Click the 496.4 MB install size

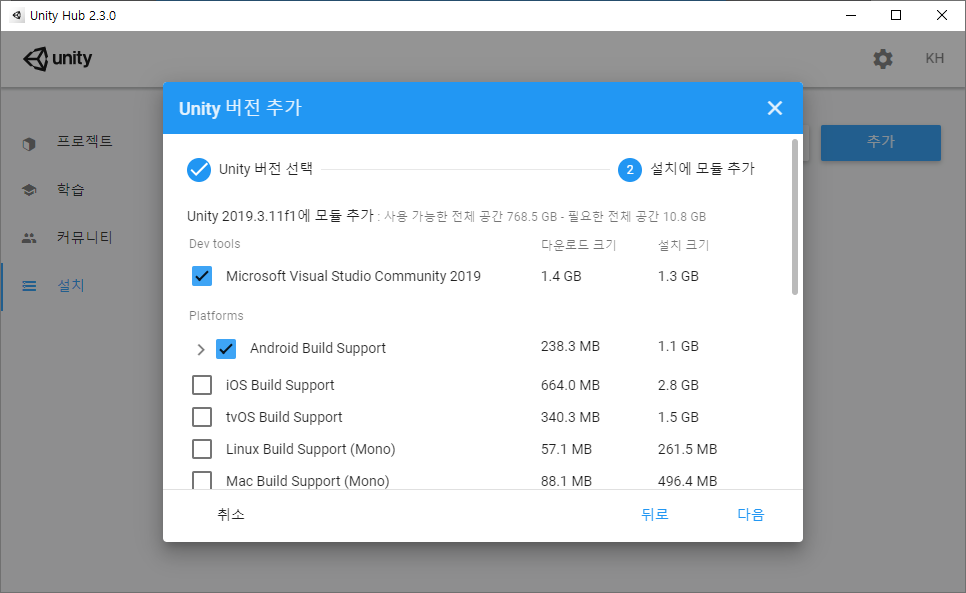coord(687,481)
